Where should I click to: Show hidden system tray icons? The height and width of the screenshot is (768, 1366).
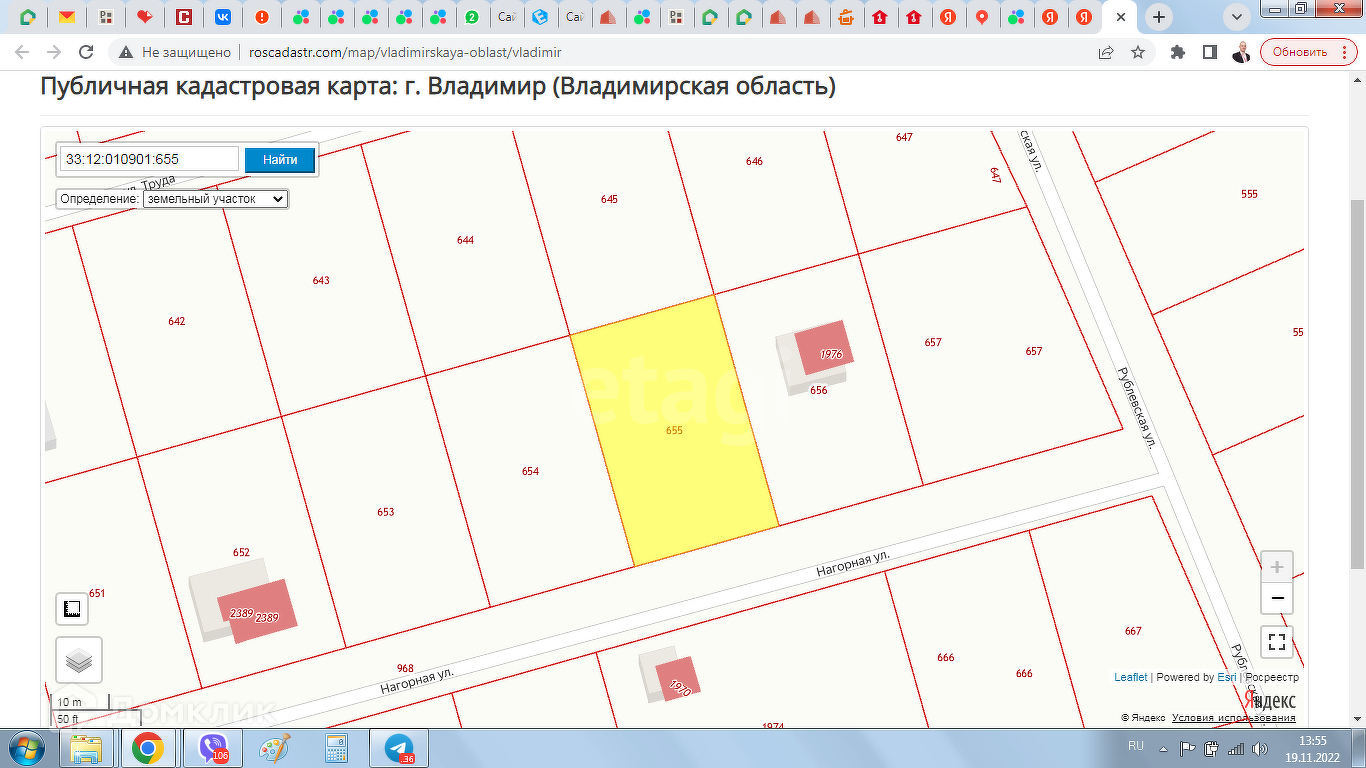tap(1162, 748)
